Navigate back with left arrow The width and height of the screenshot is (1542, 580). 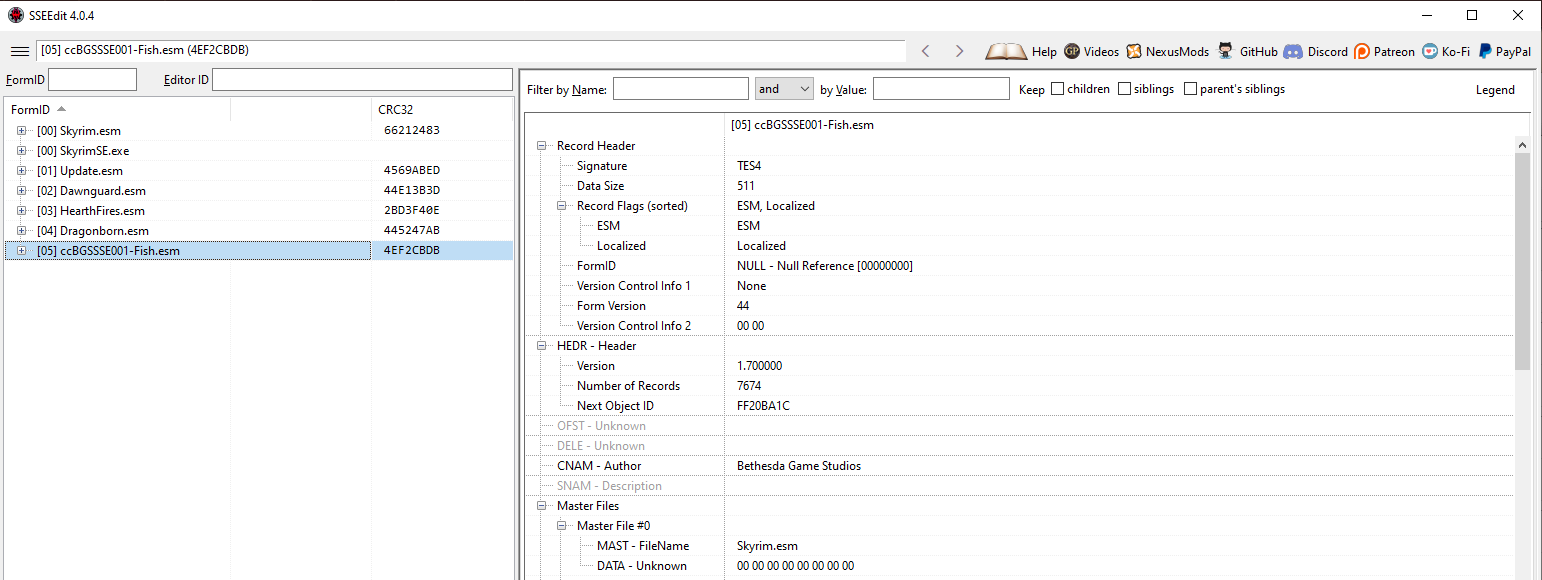point(926,51)
